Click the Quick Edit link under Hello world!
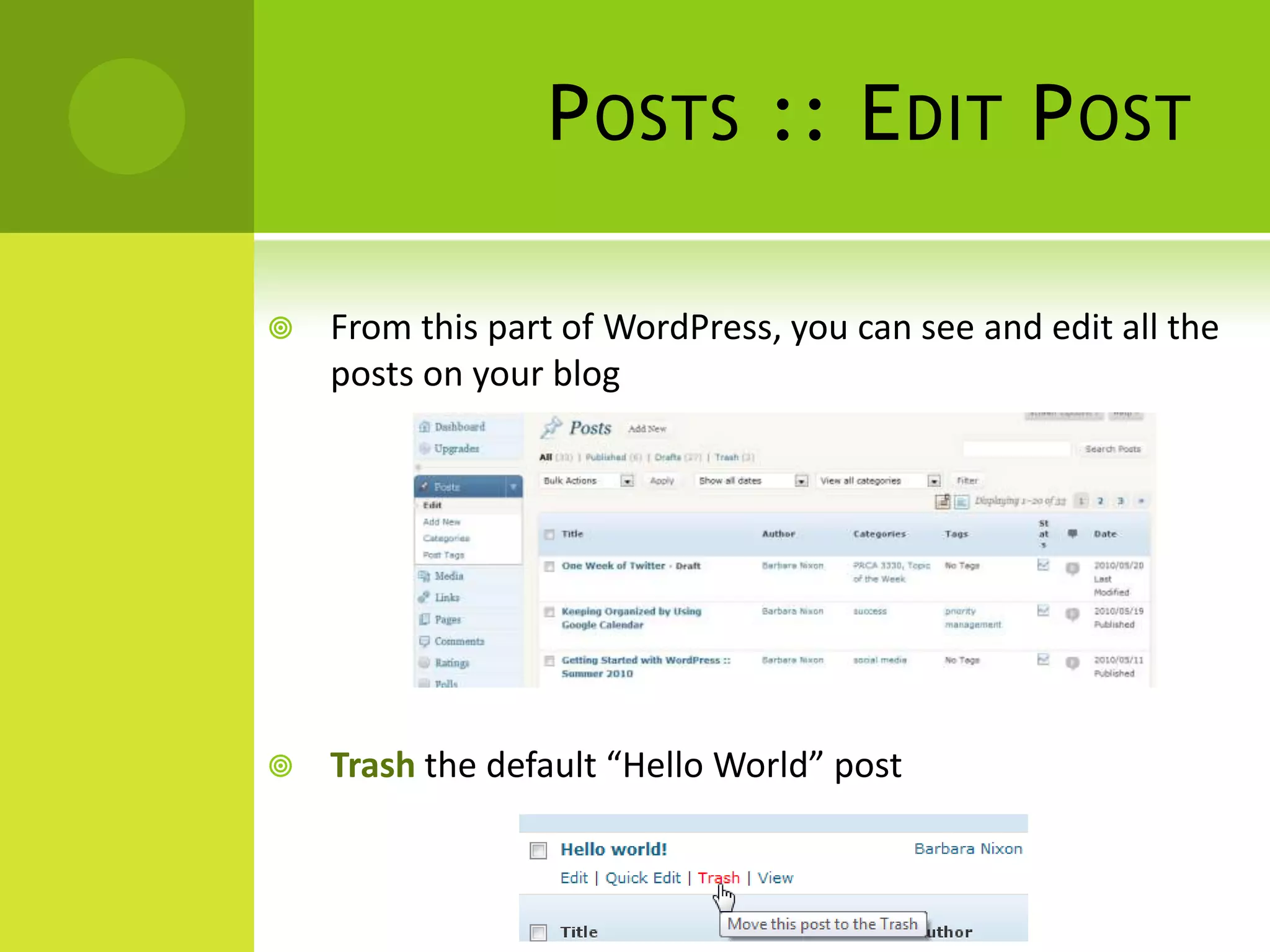1270x952 pixels. click(x=642, y=878)
